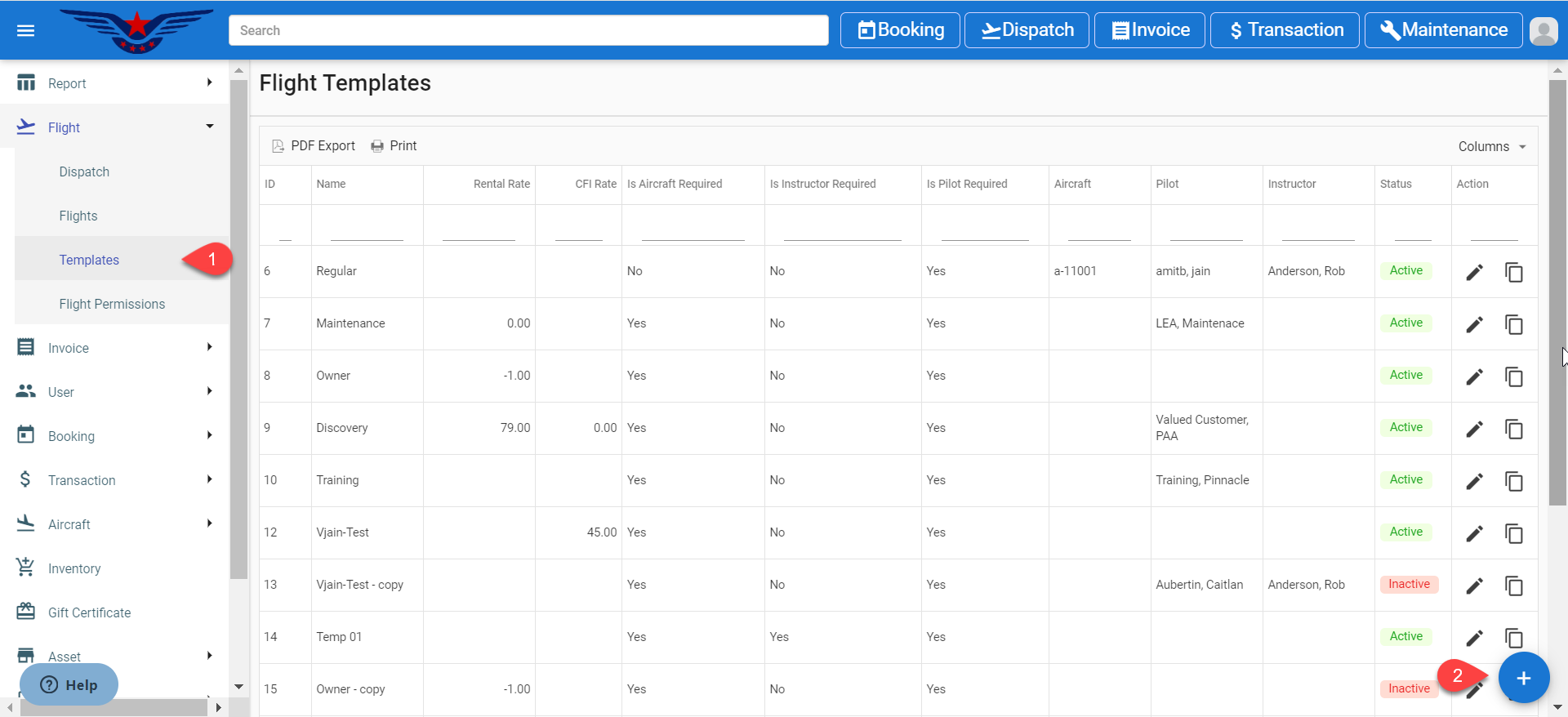This screenshot has height=717, width=1568.
Task: Edit the Regular template with pencil icon
Action: (x=1474, y=272)
